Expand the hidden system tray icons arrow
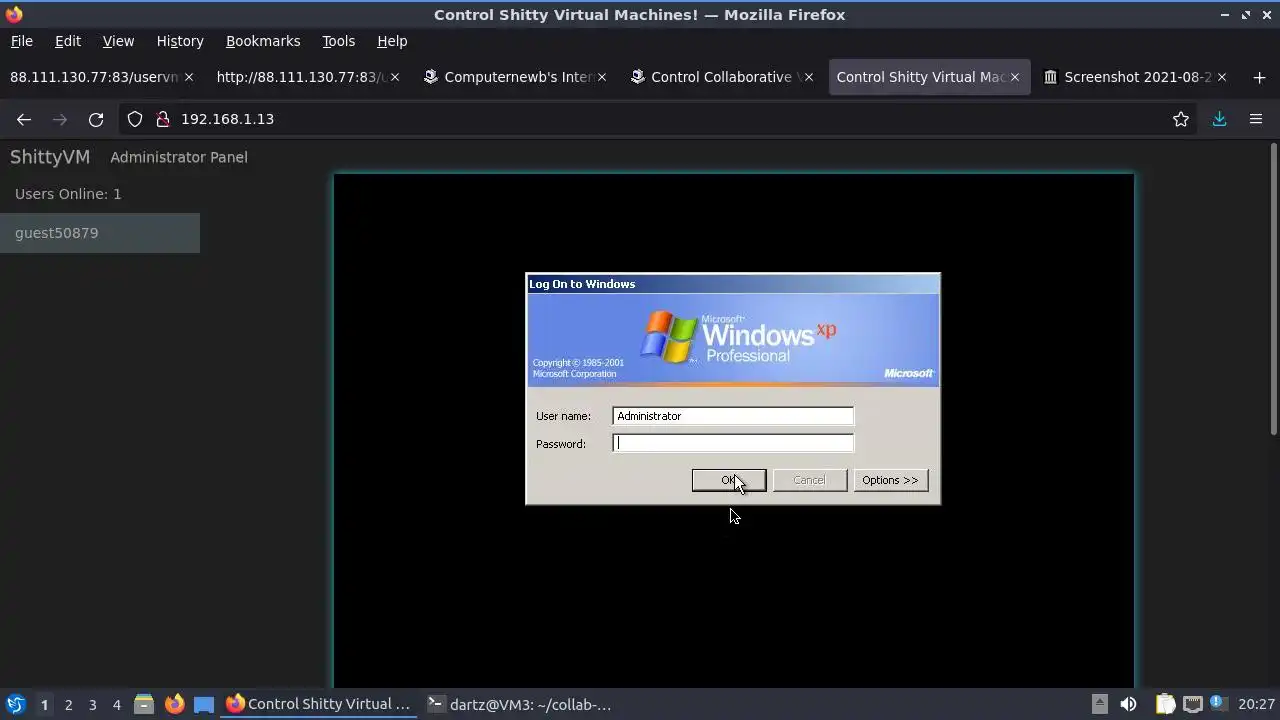 click(1099, 704)
